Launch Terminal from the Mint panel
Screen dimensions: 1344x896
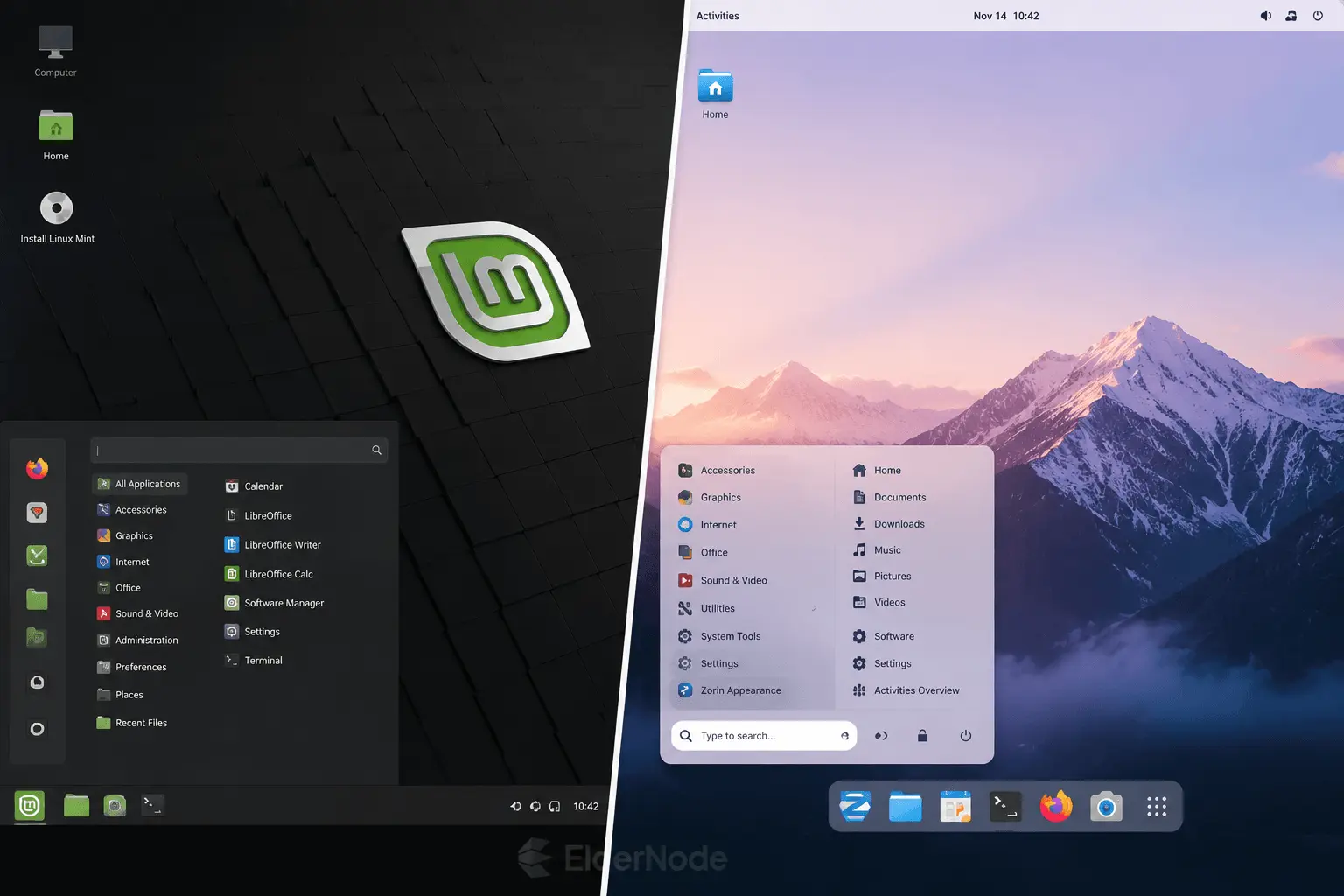[x=153, y=805]
